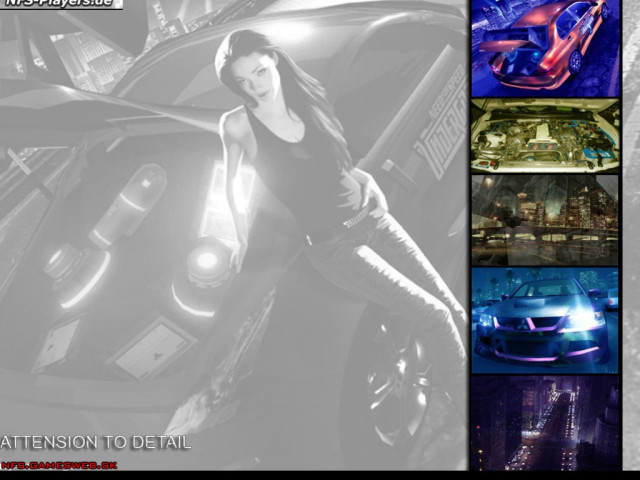
Task: Click the ATTENSION TO DETAIL caption
Action: [96, 442]
